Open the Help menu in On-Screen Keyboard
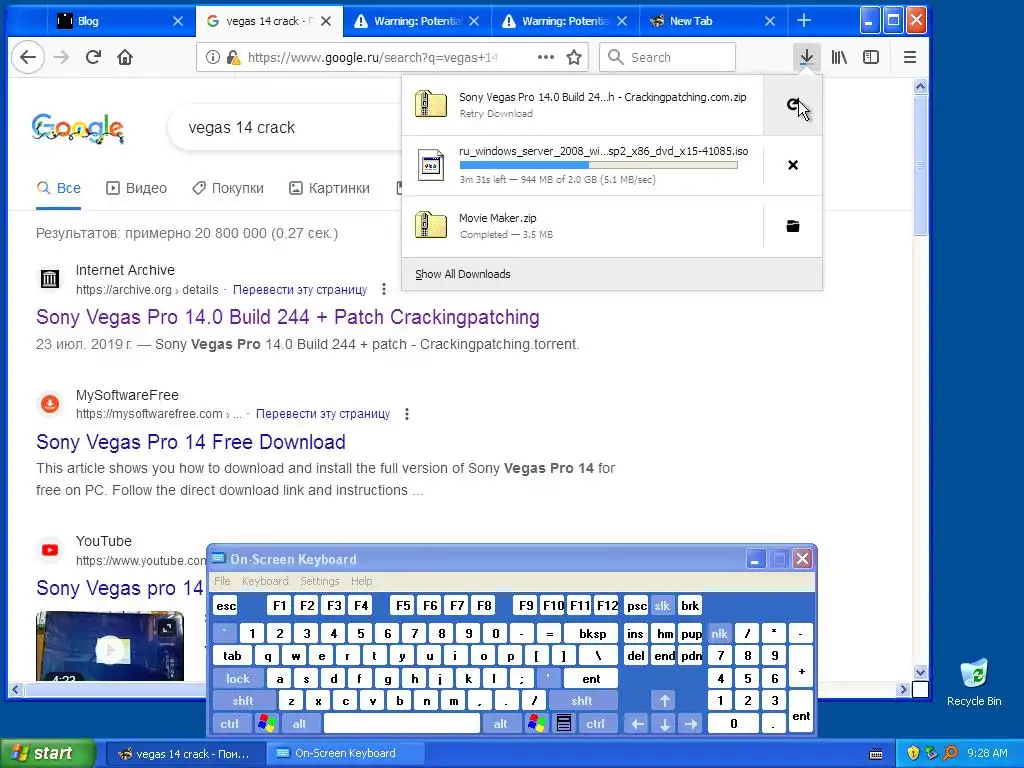This screenshot has width=1024, height=768. tap(361, 581)
